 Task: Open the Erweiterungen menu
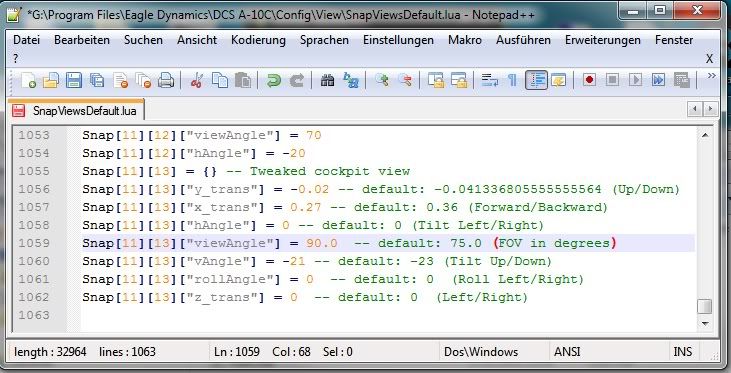pos(603,40)
